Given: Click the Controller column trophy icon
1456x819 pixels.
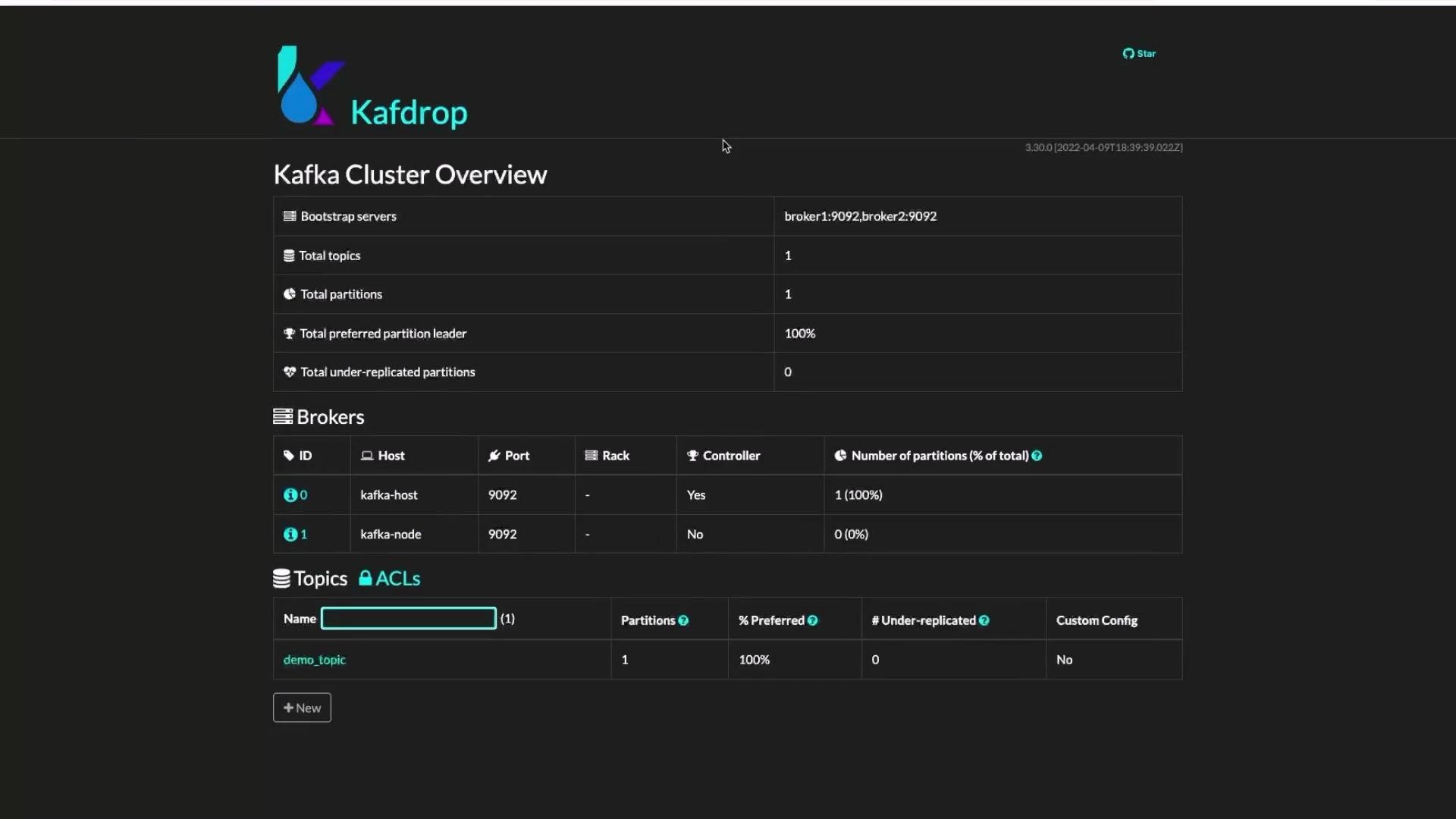Looking at the screenshot, I should tap(692, 456).
